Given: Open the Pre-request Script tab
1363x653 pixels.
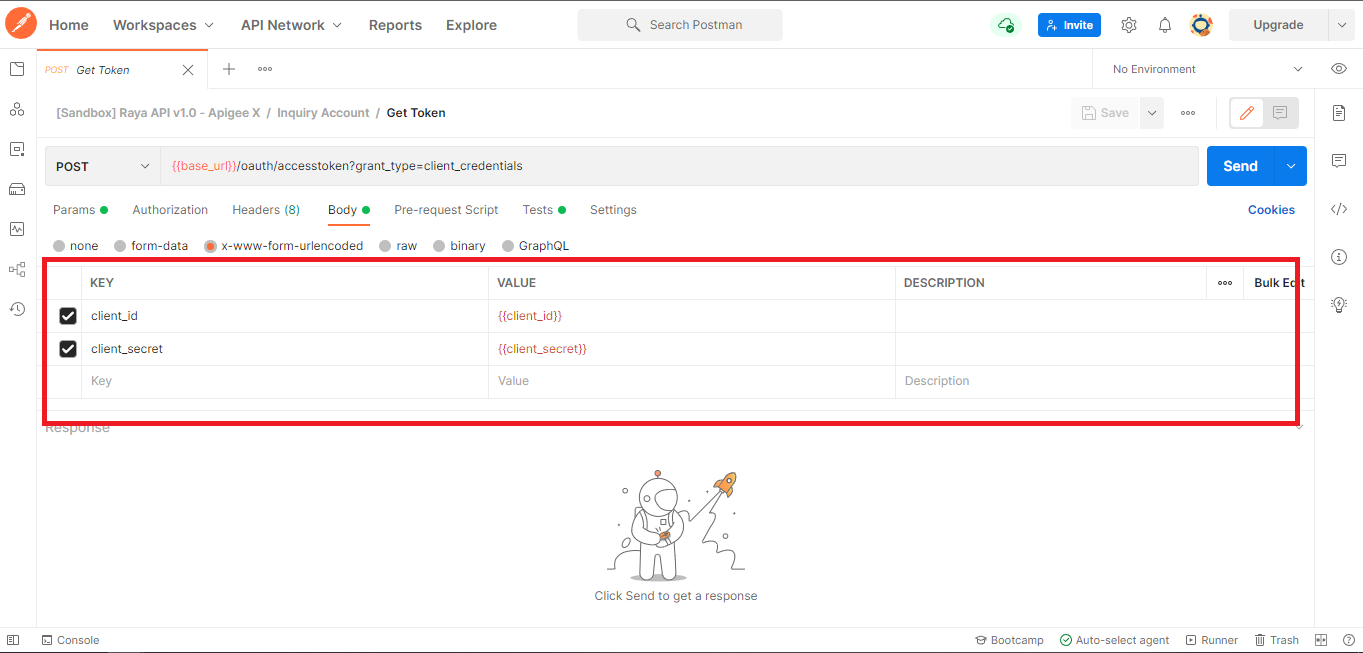Looking at the screenshot, I should (x=446, y=210).
